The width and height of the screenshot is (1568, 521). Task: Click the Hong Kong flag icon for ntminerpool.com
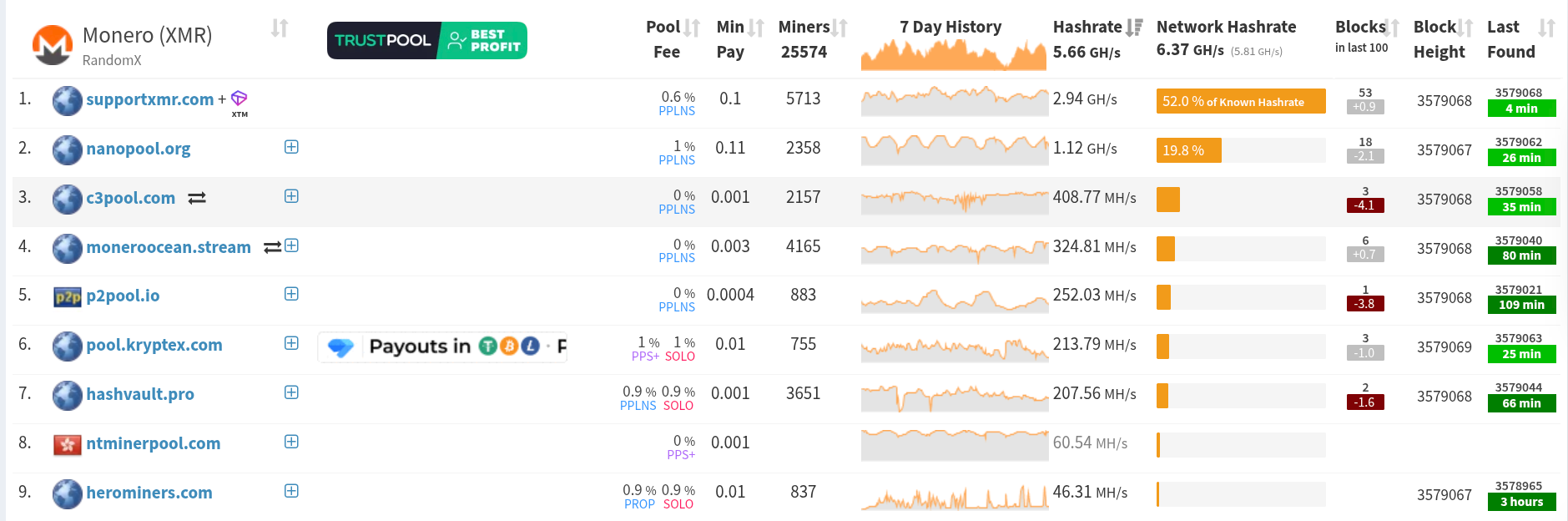pyautogui.click(x=68, y=444)
